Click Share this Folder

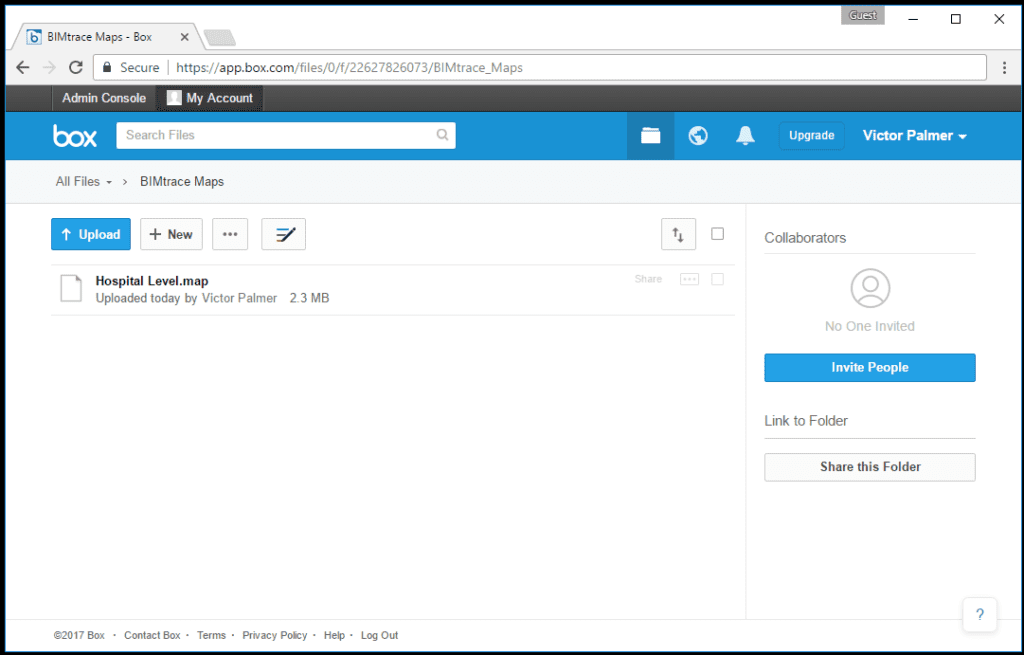870,467
